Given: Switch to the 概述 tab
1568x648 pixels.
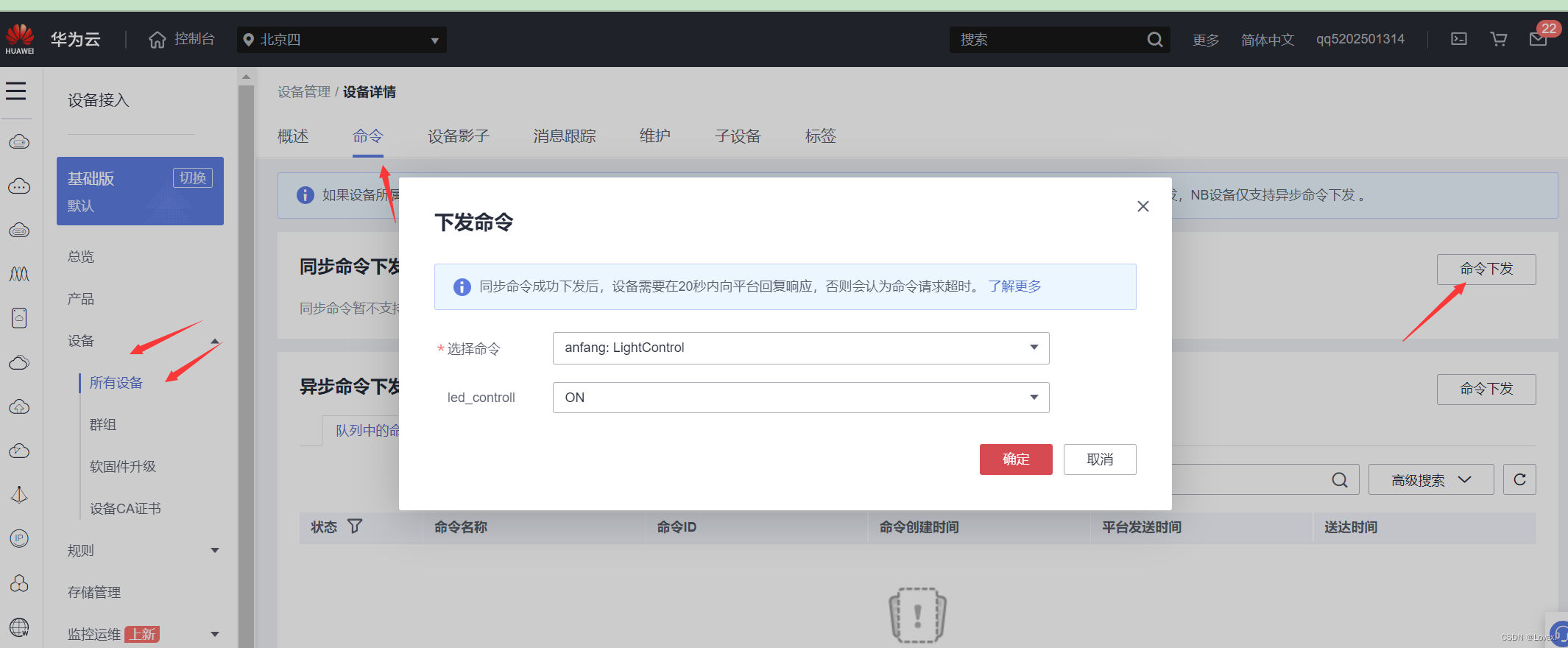Looking at the screenshot, I should click(x=293, y=136).
